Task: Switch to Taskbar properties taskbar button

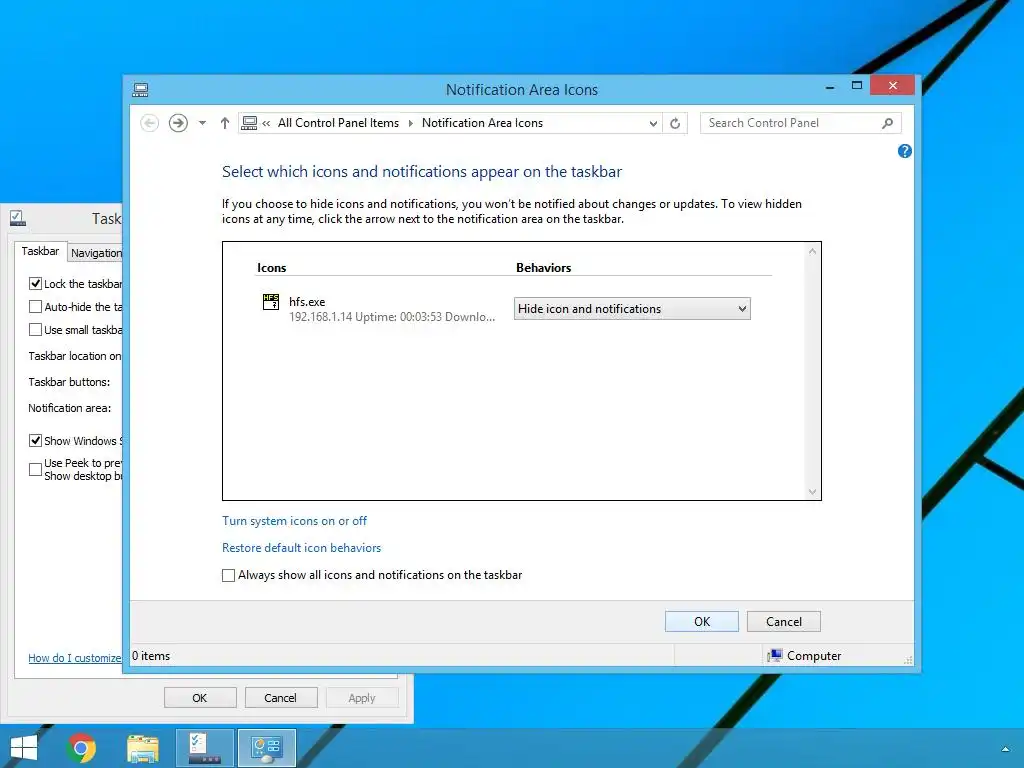Action: click(205, 748)
